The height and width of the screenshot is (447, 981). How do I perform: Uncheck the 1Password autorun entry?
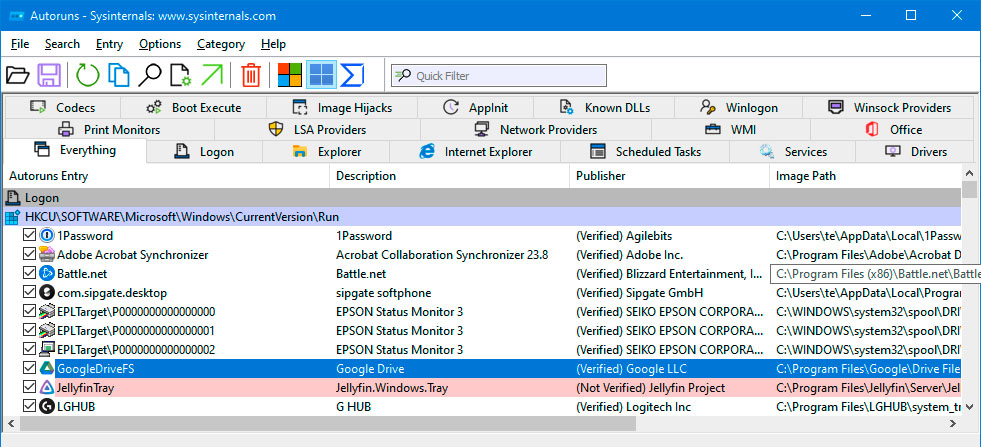29,236
